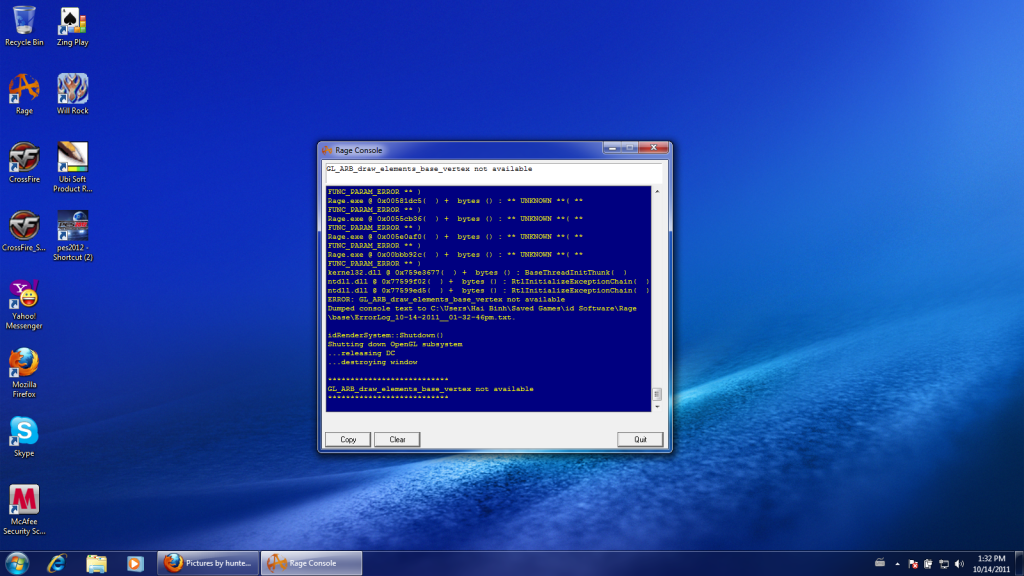1024x576 pixels.
Task: Select Ubi Soft Product R... desktop icon
Action: click(x=72, y=167)
